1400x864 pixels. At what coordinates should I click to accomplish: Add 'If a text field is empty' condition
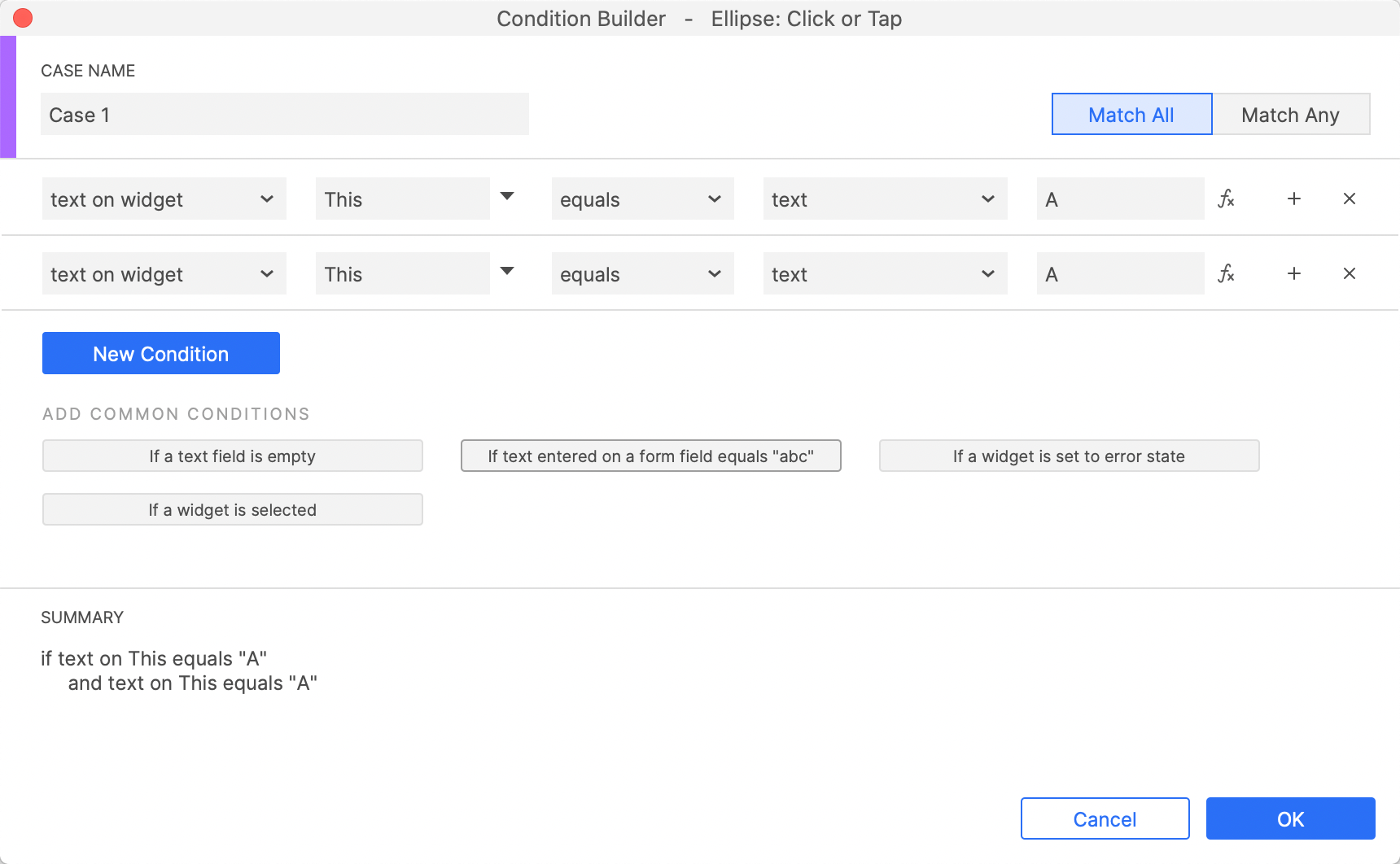point(232,456)
